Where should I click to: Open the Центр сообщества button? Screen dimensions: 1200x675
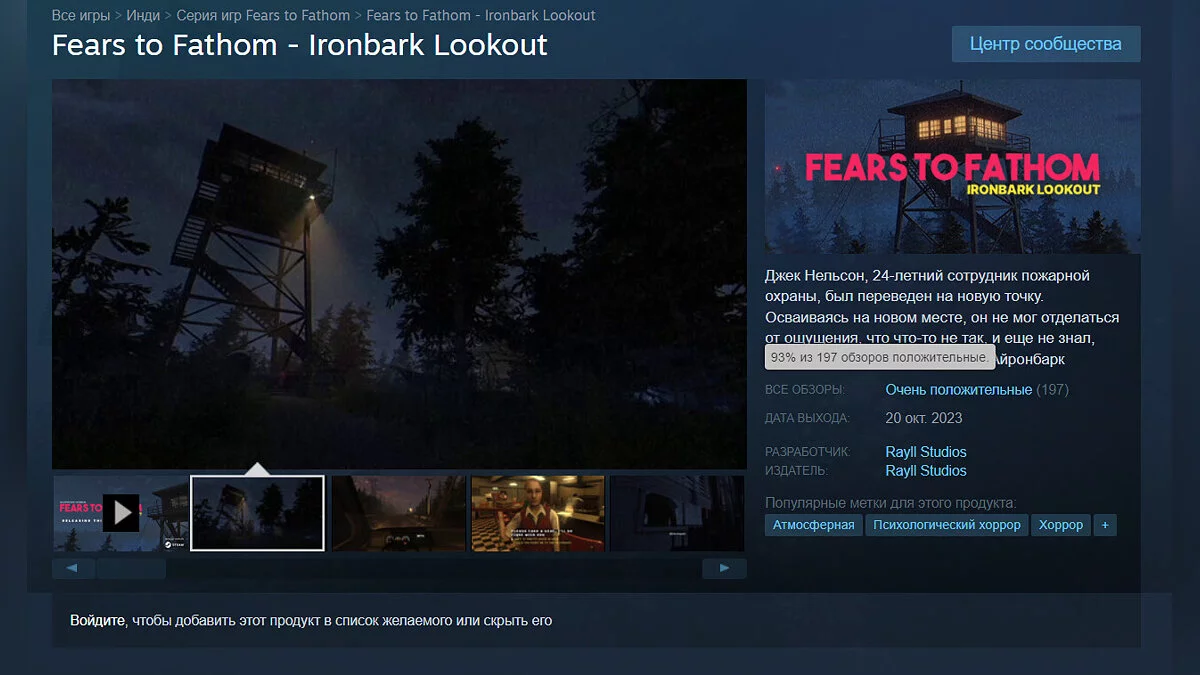pyautogui.click(x=1046, y=44)
